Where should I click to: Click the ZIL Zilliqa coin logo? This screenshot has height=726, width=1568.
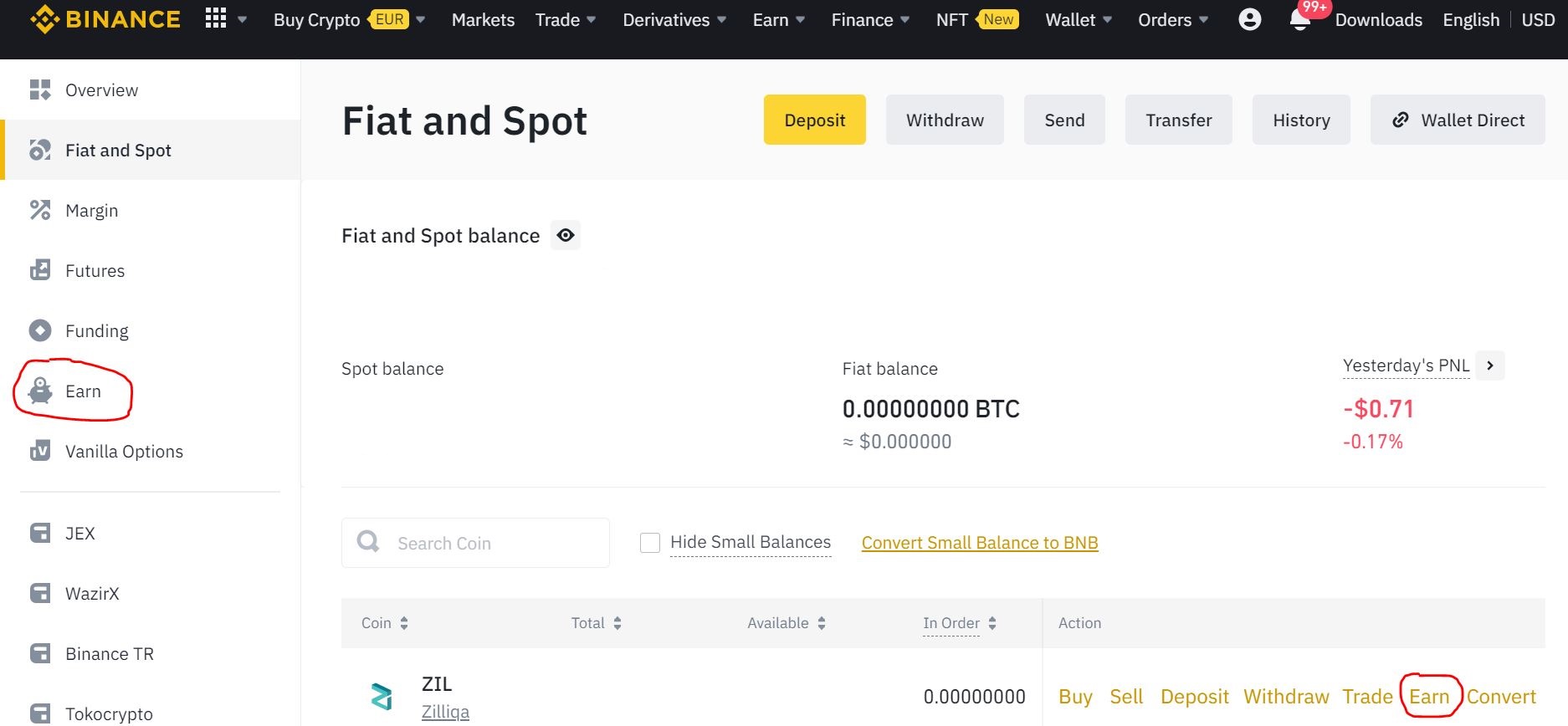point(382,696)
